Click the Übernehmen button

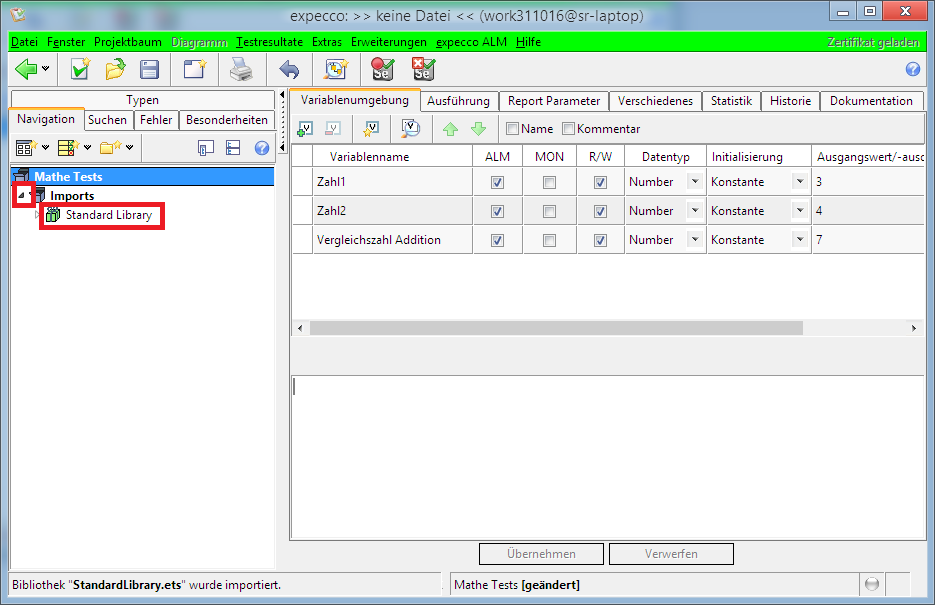click(x=541, y=554)
